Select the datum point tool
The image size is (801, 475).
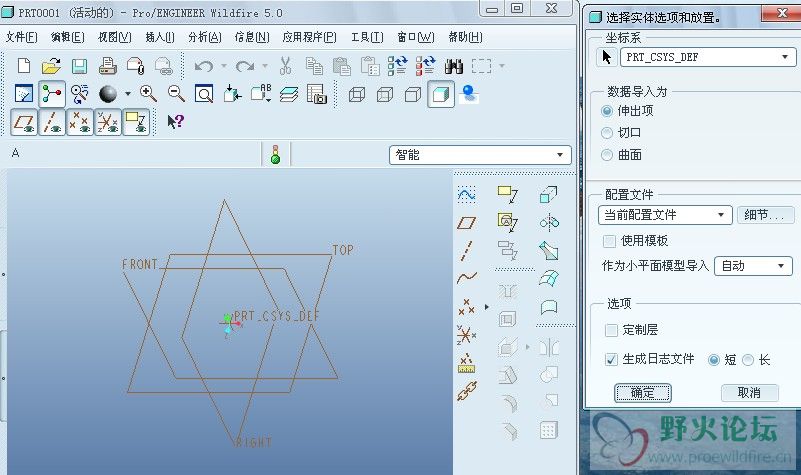coord(466,306)
